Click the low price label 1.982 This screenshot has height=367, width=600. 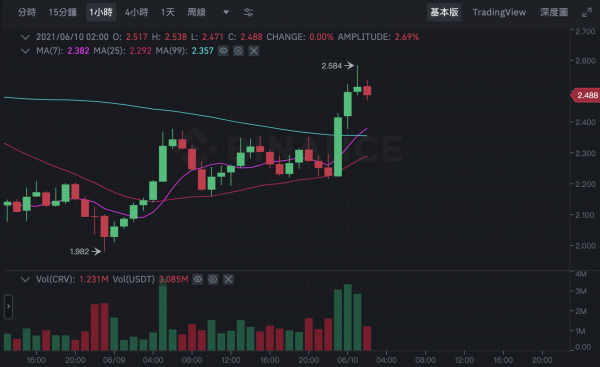click(80, 251)
